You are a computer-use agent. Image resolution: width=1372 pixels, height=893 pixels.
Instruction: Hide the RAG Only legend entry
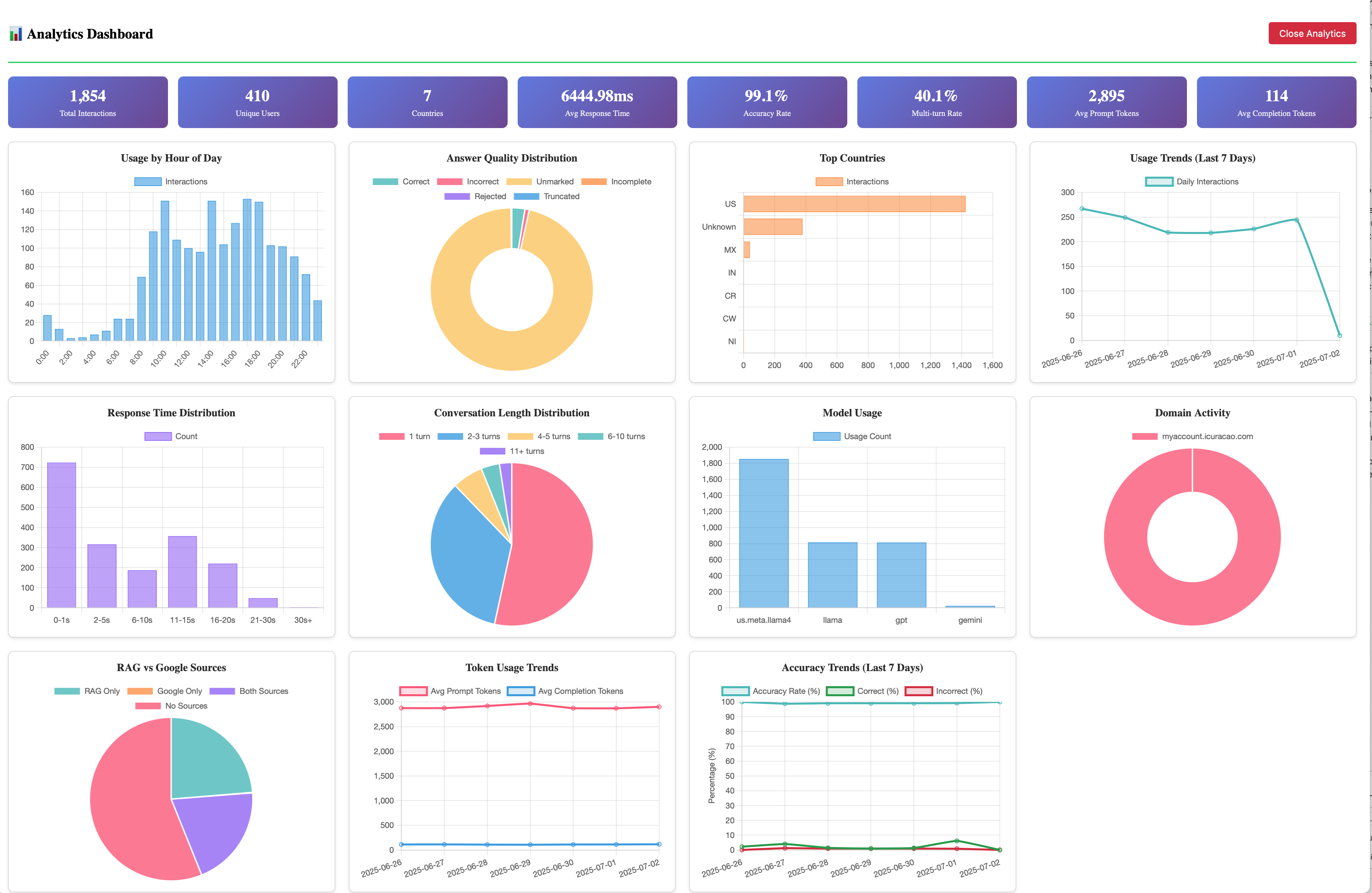pos(87,691)
